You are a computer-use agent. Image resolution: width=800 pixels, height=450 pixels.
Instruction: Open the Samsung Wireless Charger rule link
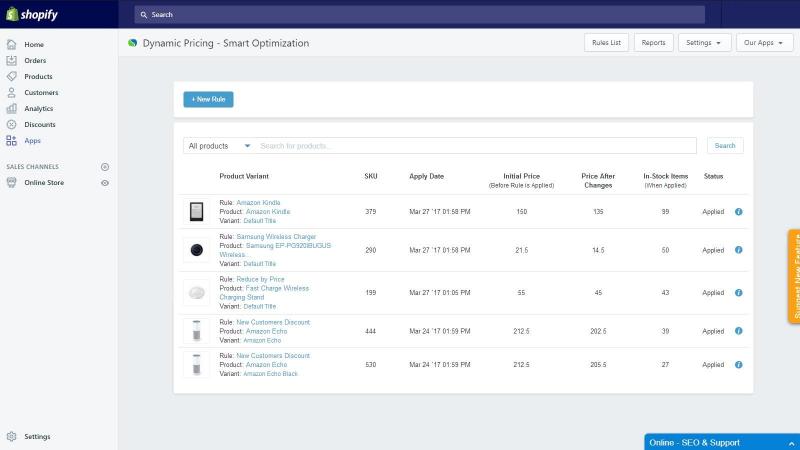[276, 237]
